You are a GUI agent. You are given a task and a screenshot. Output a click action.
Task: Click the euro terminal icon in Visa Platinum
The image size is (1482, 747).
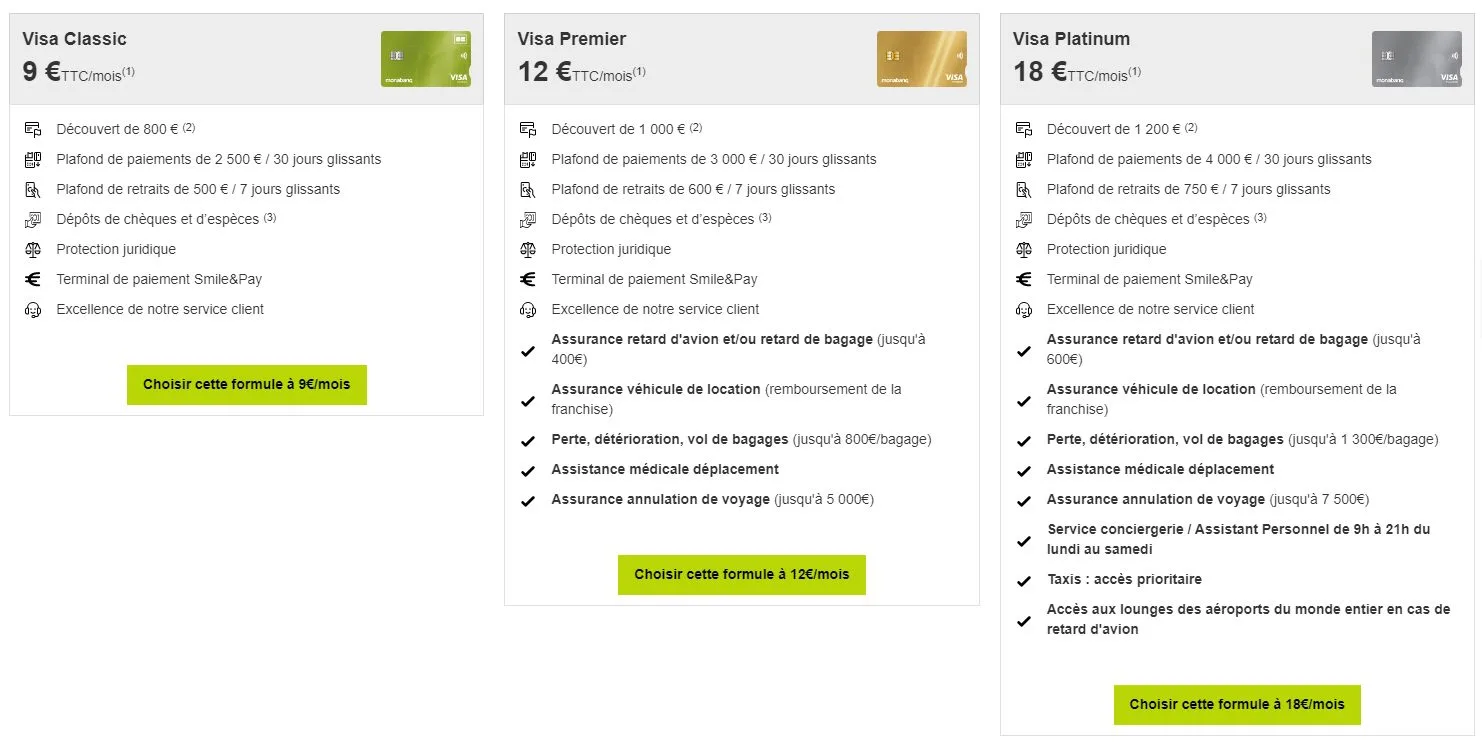1023,279
